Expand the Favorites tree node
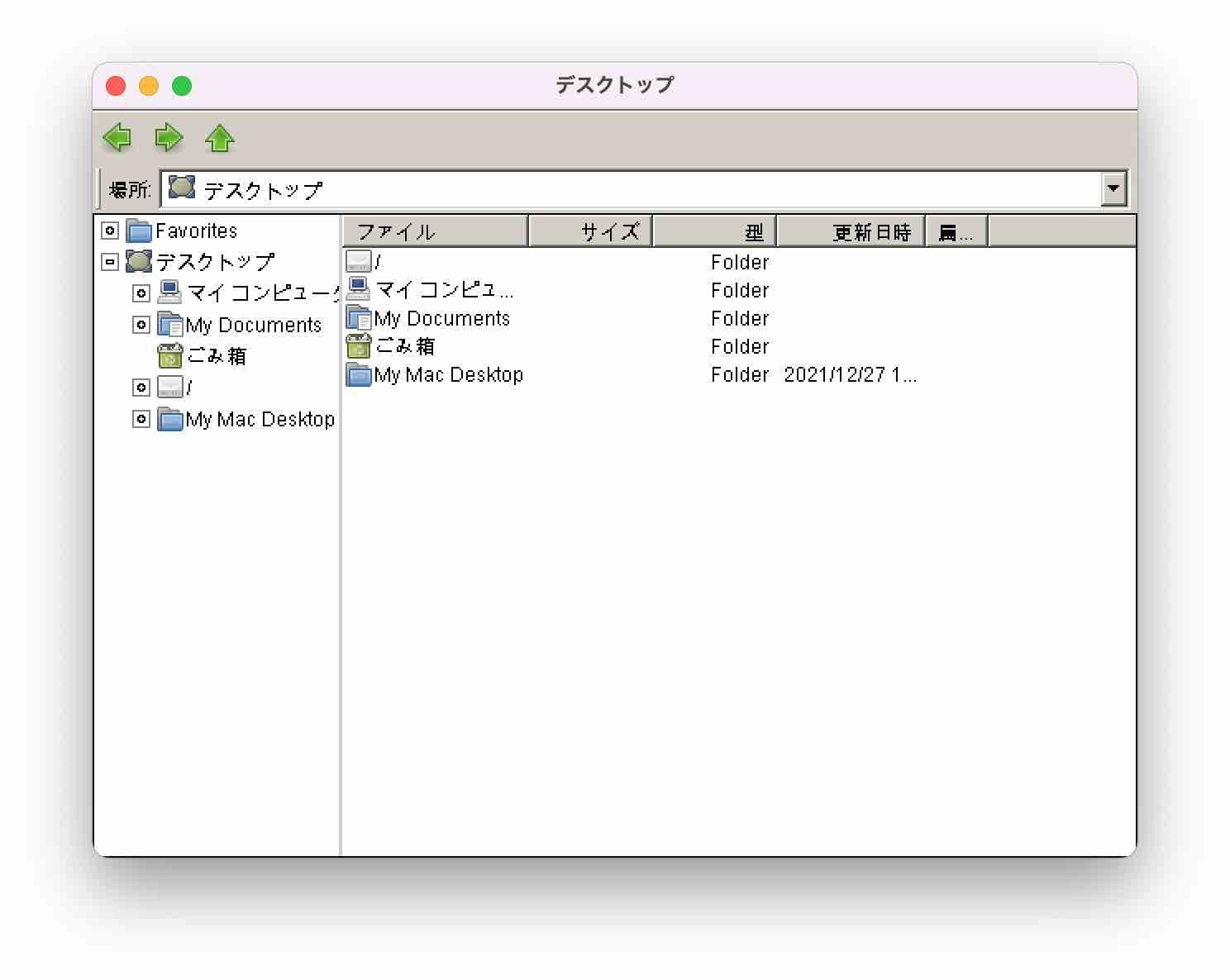Screen dimensions: 1230x980 tap(110, 231)
